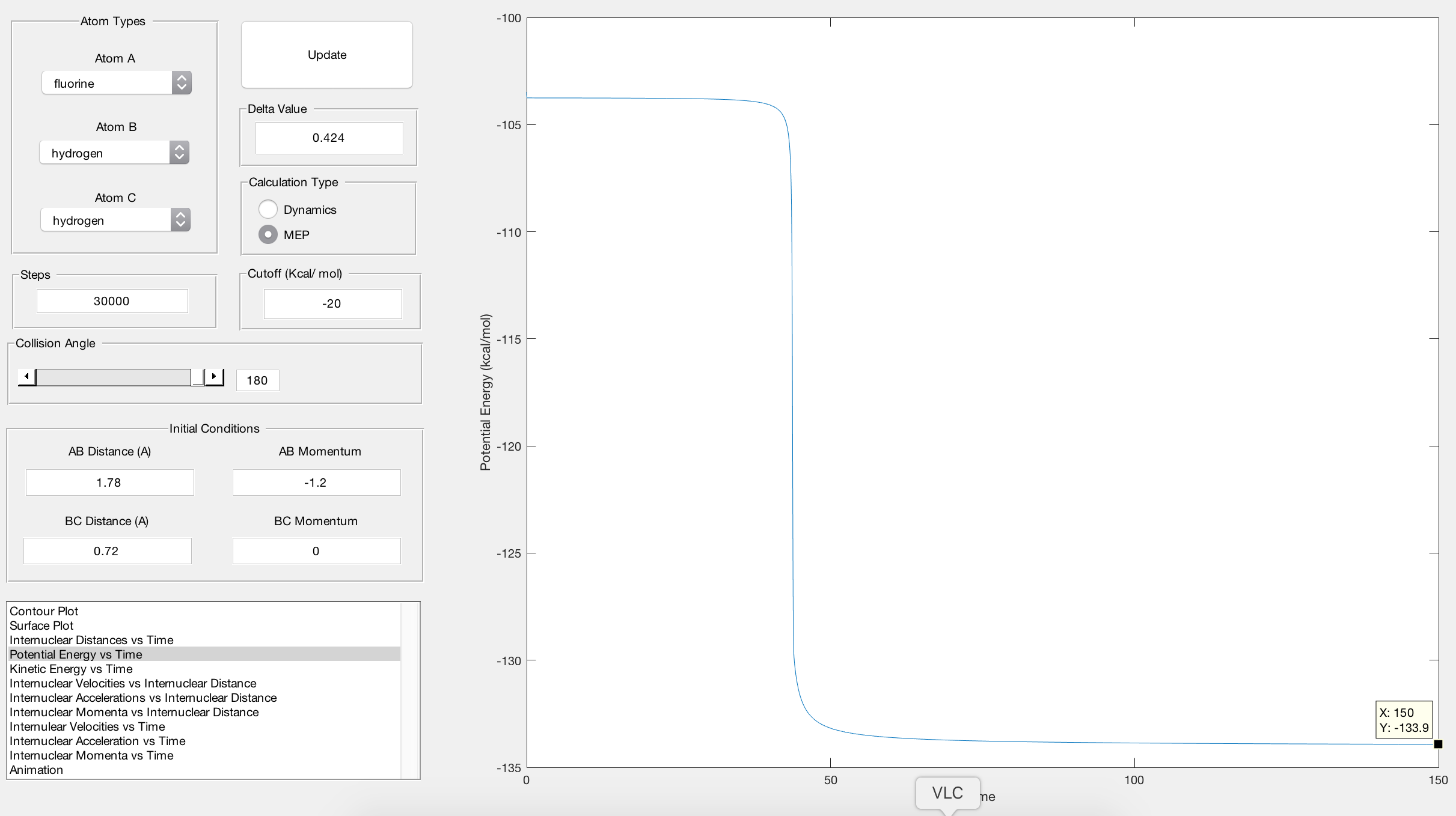Click the VLC tooltip label
The height and width of the screenshot is (816, 1456).
(947, 793)
